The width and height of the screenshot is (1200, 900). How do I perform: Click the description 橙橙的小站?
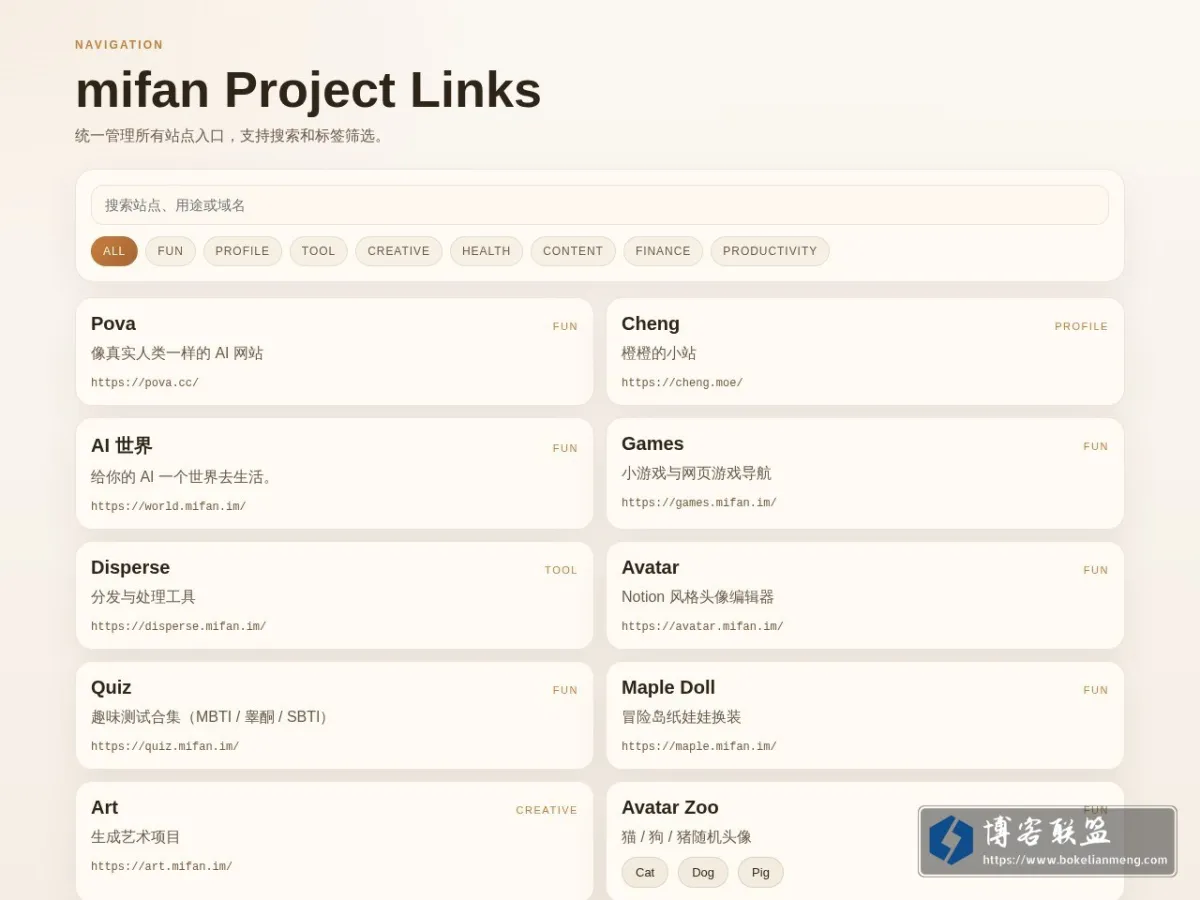pyautogui.click(x=659, y=353)
